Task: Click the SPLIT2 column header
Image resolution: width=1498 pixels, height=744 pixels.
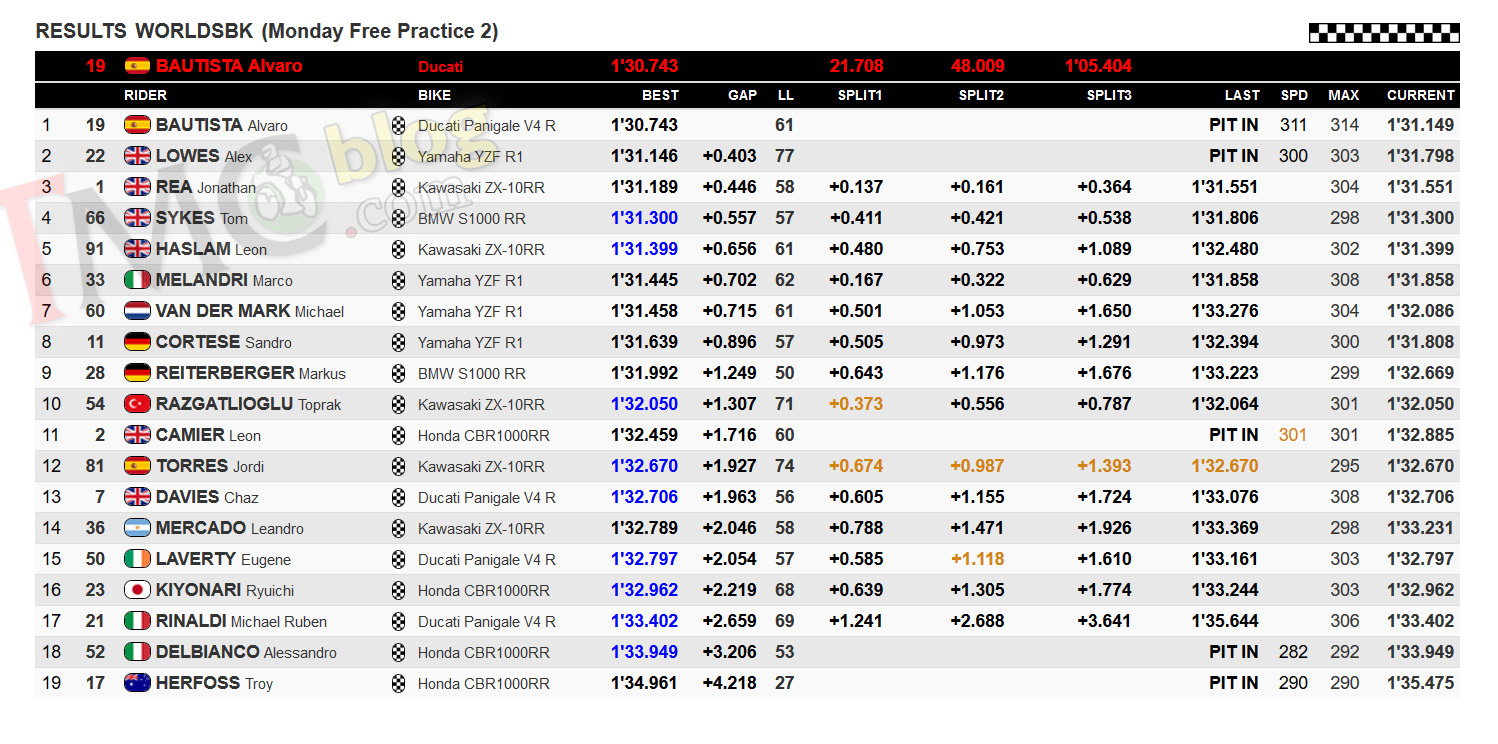Action: point(981,95)
